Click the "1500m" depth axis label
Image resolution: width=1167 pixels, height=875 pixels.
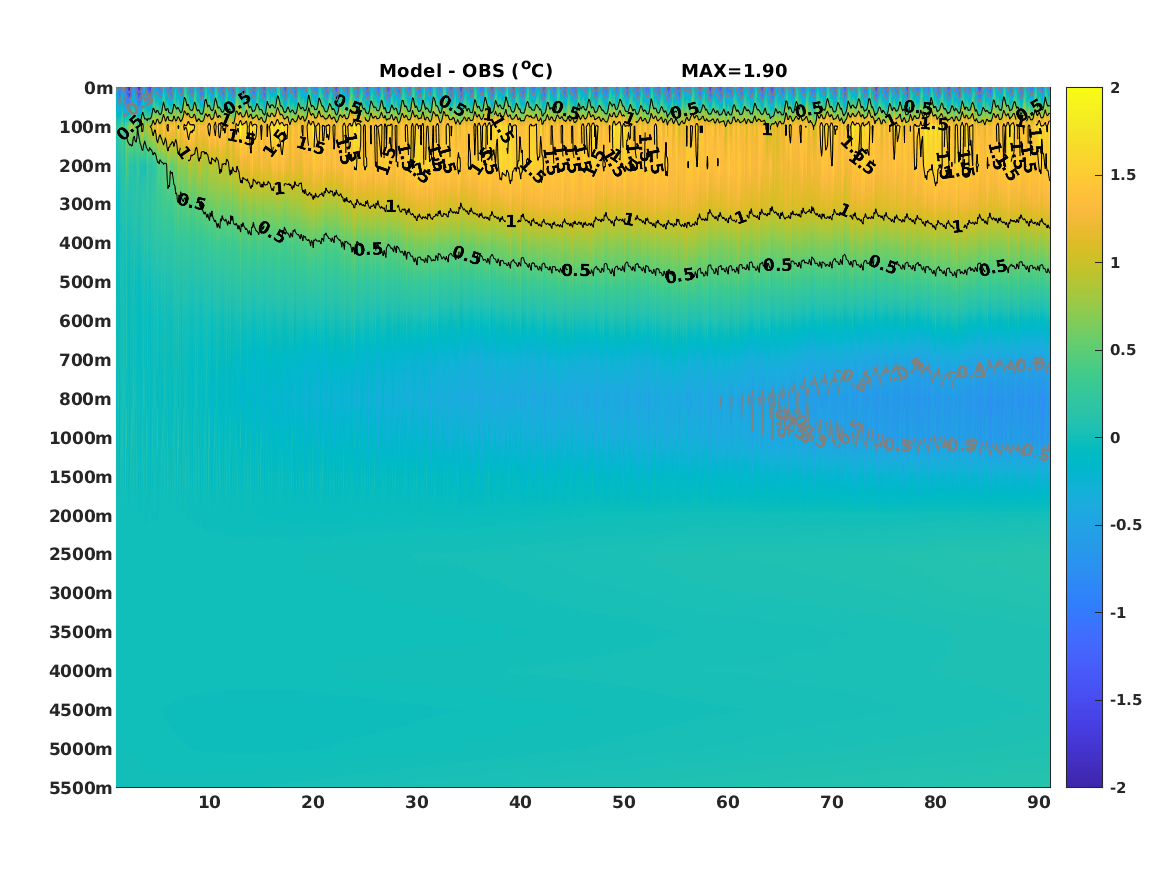click(81, 477)
